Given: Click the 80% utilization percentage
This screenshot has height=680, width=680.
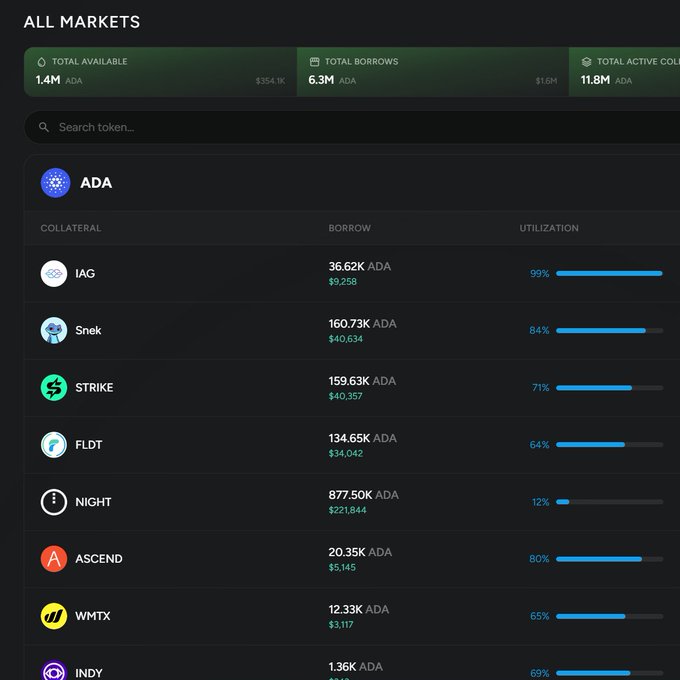Looking at the screenshot, I should (539, 559).
